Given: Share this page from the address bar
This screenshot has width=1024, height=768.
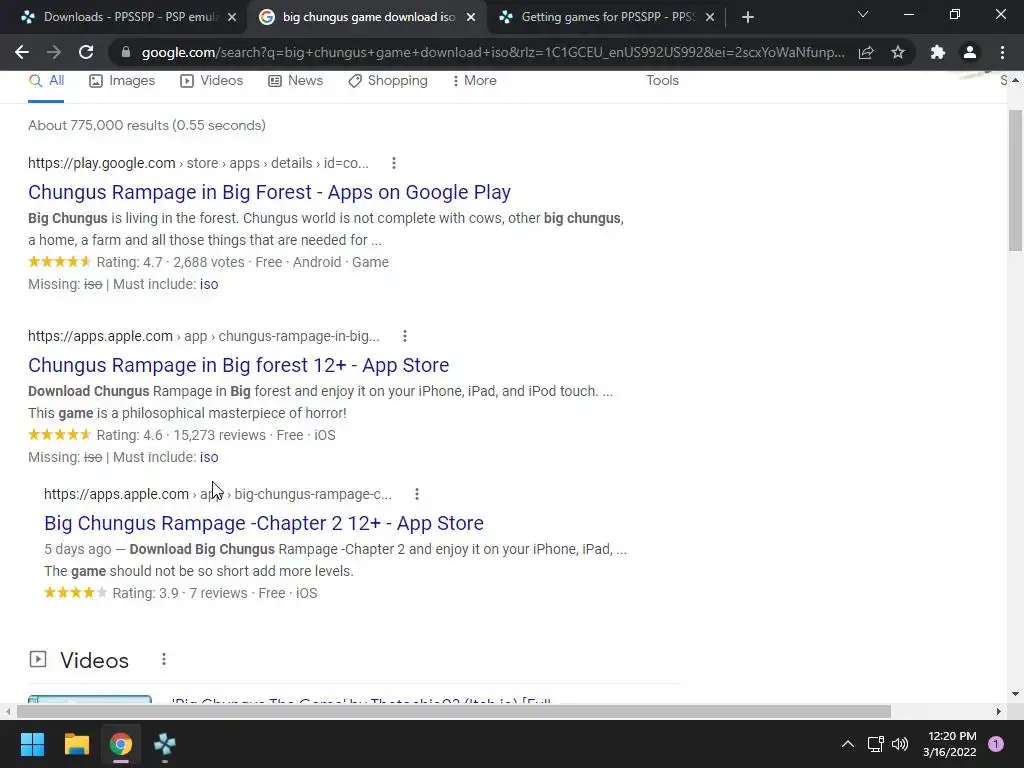Looking at the screenshot, I should click(866, 52).
